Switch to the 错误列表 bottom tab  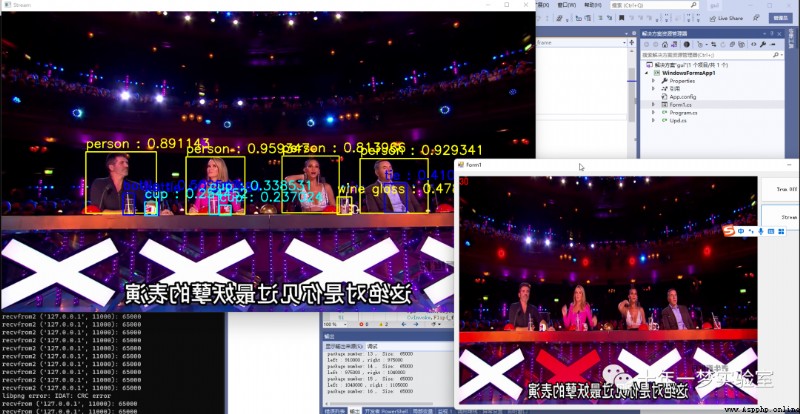334,410
